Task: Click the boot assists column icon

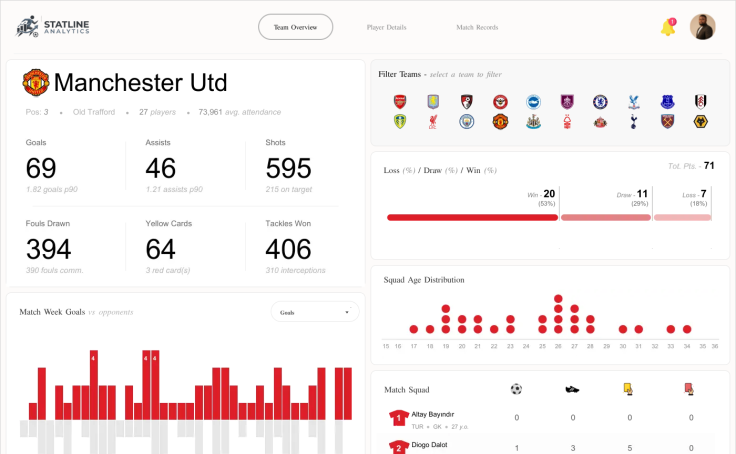Action: tap(572, 389)
